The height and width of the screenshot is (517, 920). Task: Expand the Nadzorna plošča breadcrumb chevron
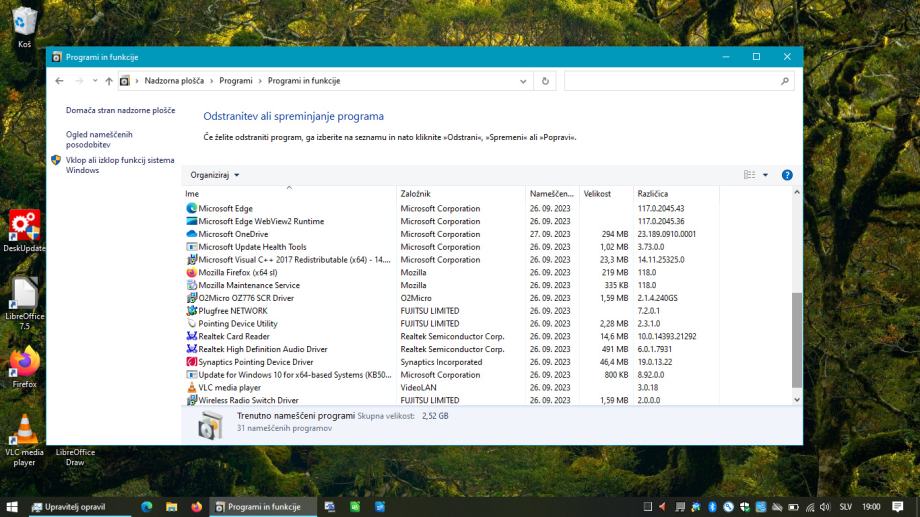212,81
